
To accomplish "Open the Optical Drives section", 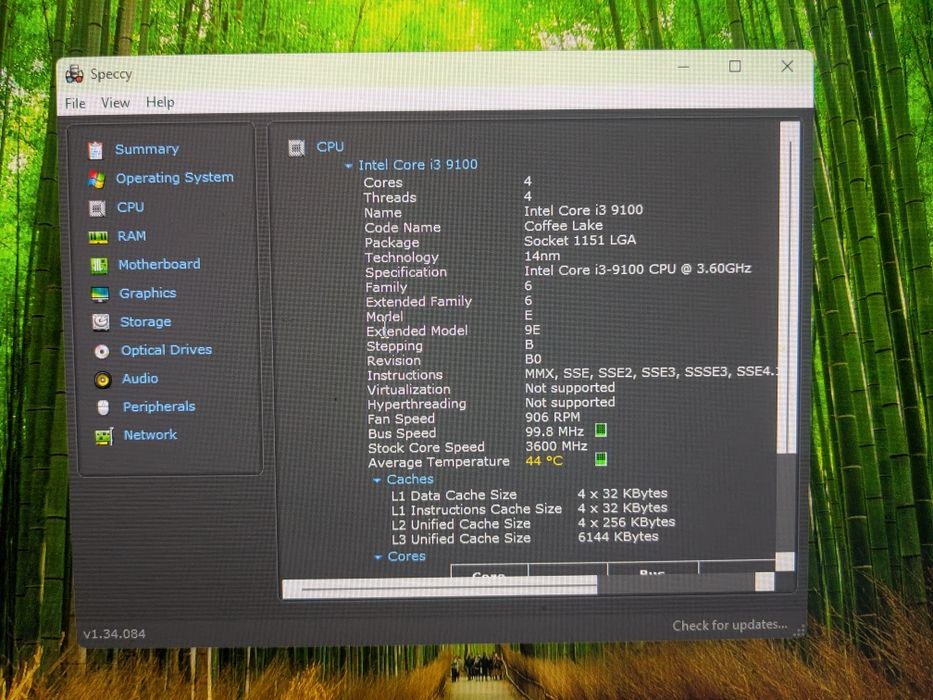I will pos(167,350).
